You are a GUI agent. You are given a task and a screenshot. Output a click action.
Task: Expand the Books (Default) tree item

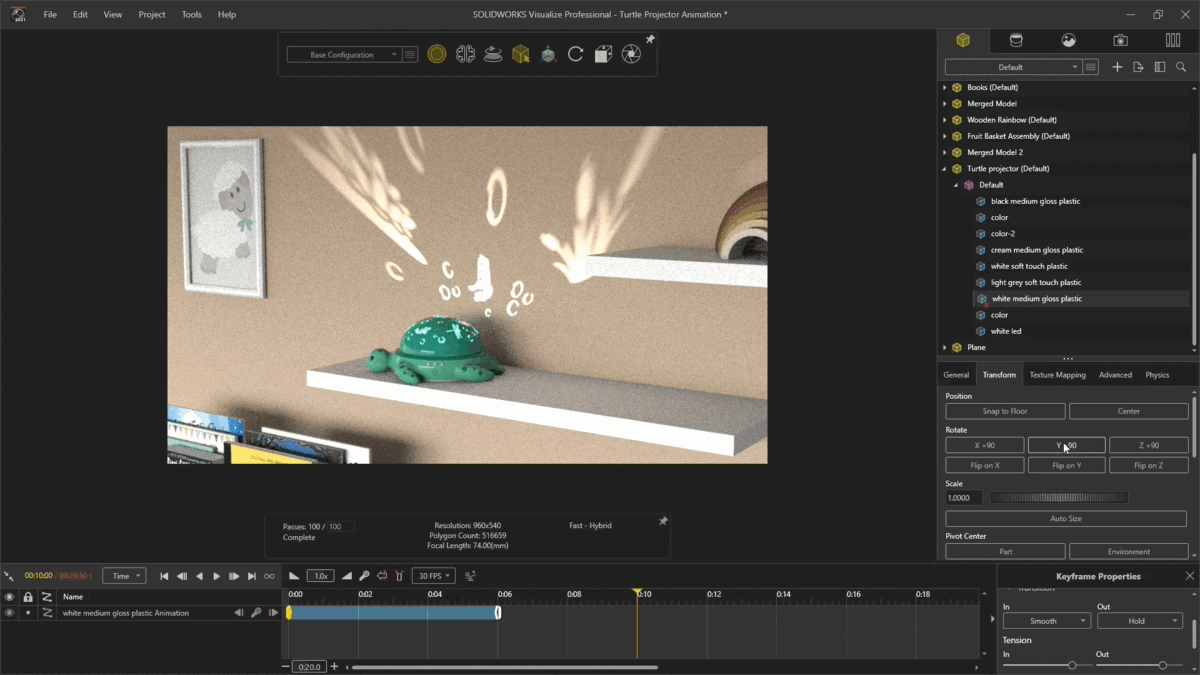click(x=944, y=87)
